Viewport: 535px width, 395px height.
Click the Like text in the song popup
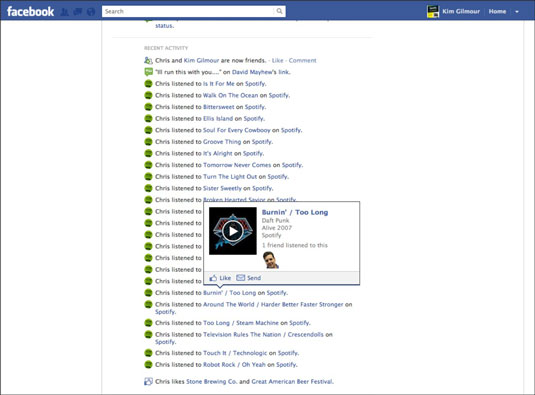(225, 278)
